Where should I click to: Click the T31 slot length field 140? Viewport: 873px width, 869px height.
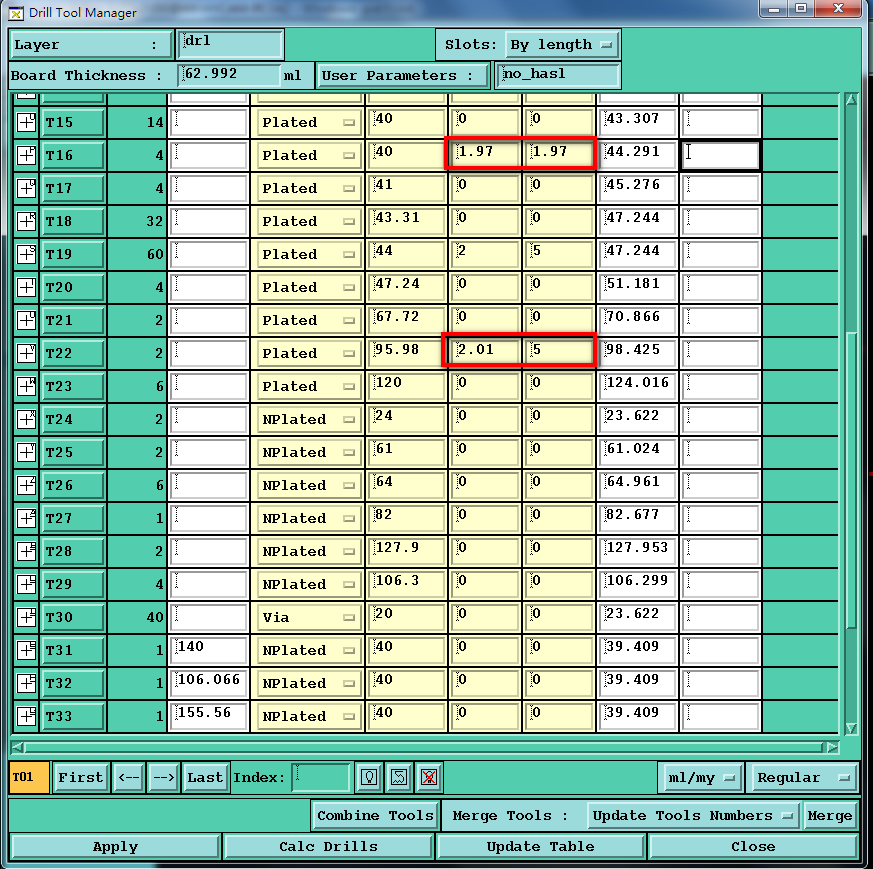point(209,649)
